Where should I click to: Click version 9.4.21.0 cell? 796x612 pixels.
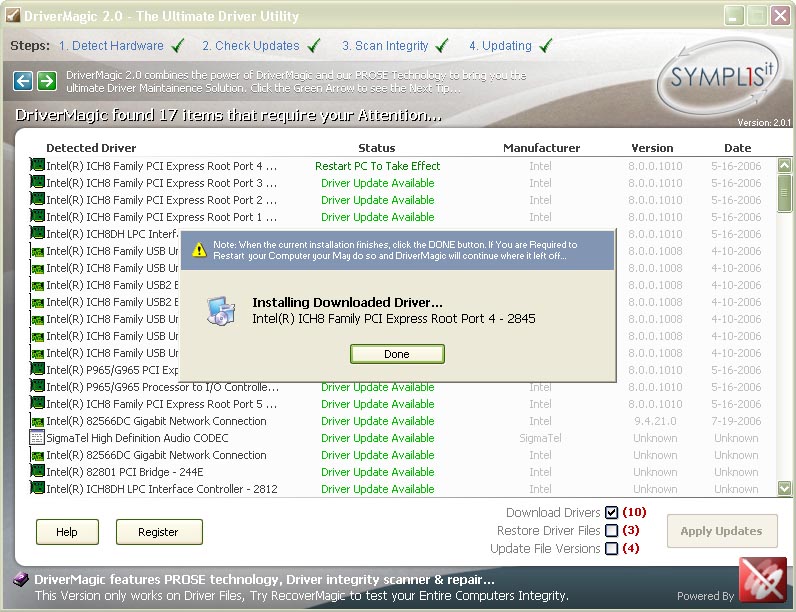click(655, 421)
